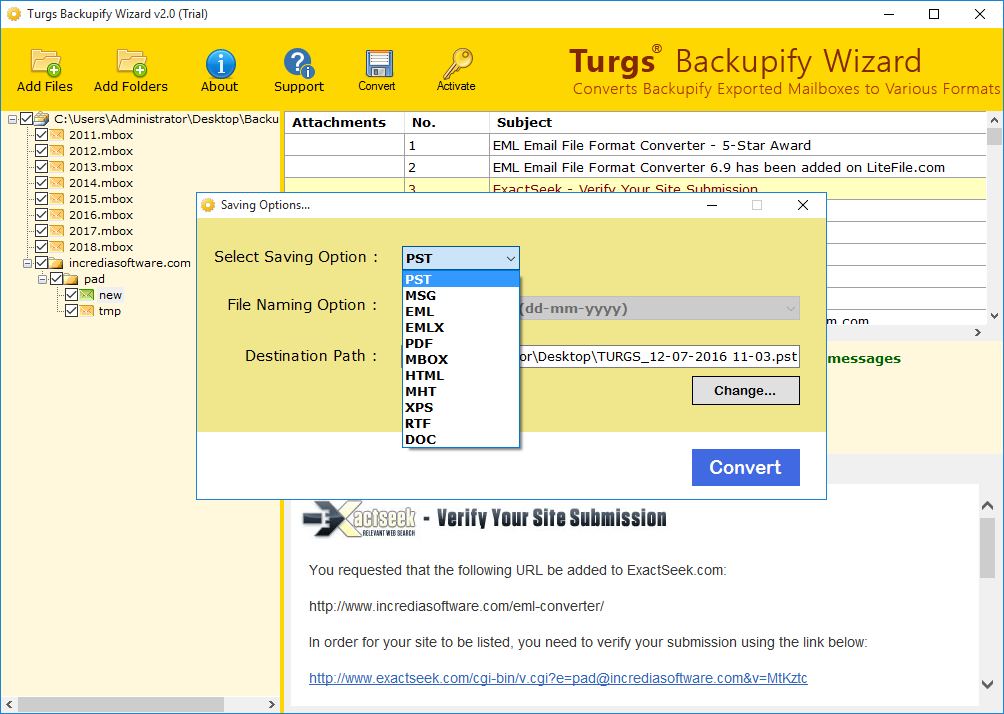The width and height of the screenshot is (1004, 714).
Task: Click the preview pane vertical scrollbar
Action: coord(989,560)
